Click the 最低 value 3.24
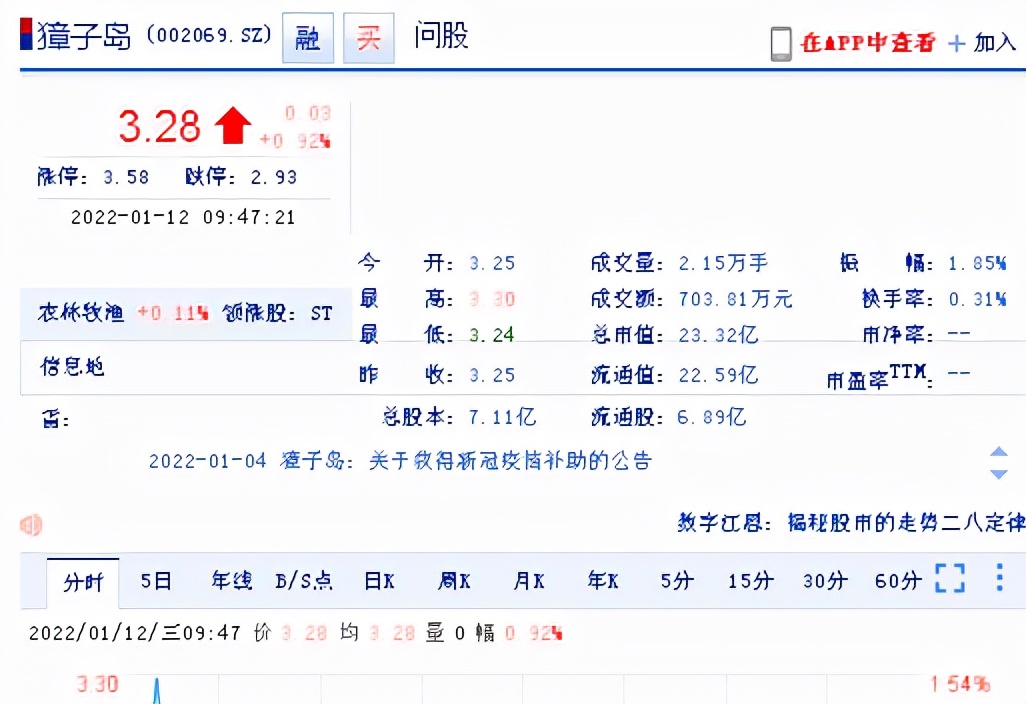 pos(492,335)
